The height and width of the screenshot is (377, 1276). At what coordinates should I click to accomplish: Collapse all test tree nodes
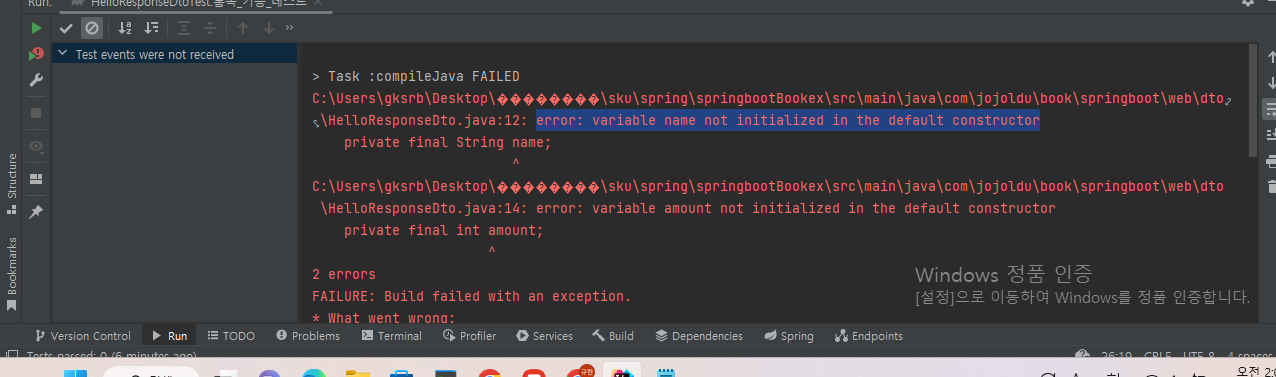[210, 28]
